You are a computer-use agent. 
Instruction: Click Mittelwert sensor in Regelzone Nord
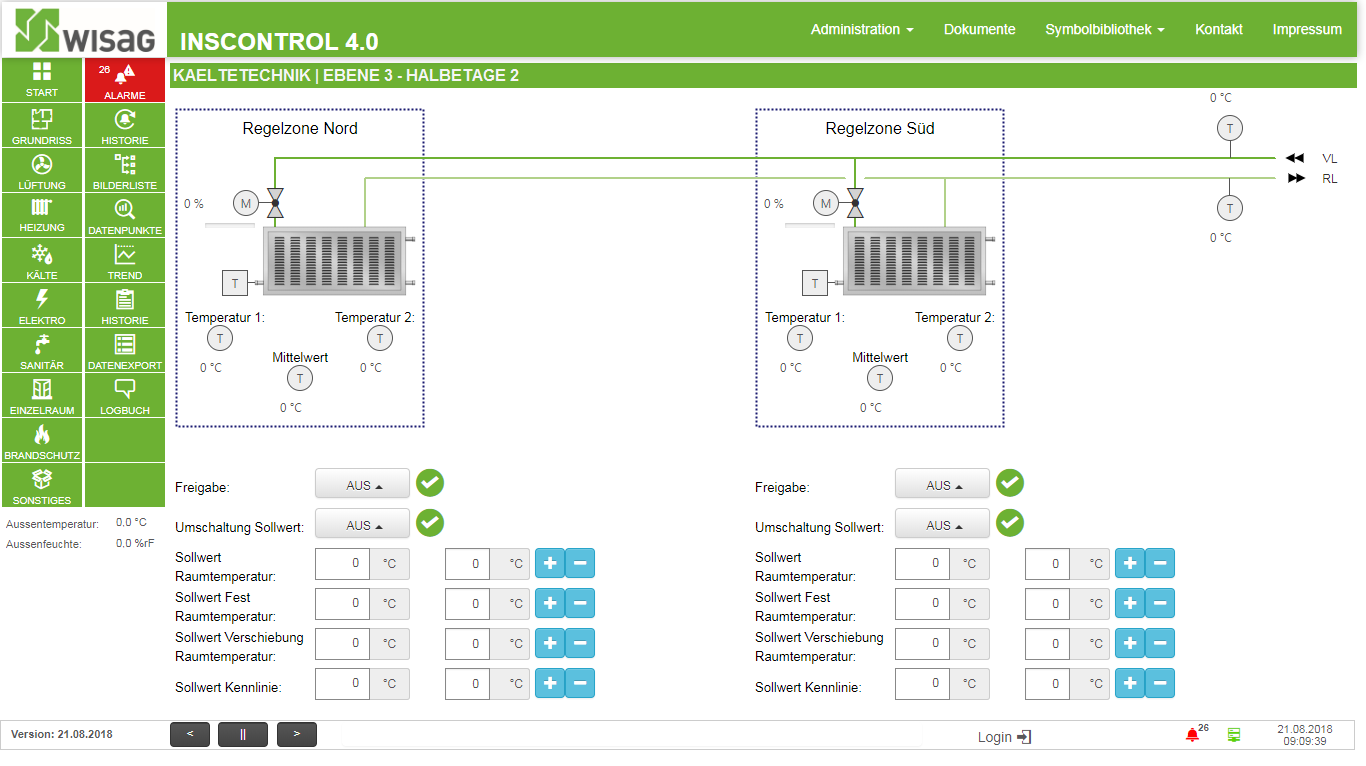tap(299, 378)
